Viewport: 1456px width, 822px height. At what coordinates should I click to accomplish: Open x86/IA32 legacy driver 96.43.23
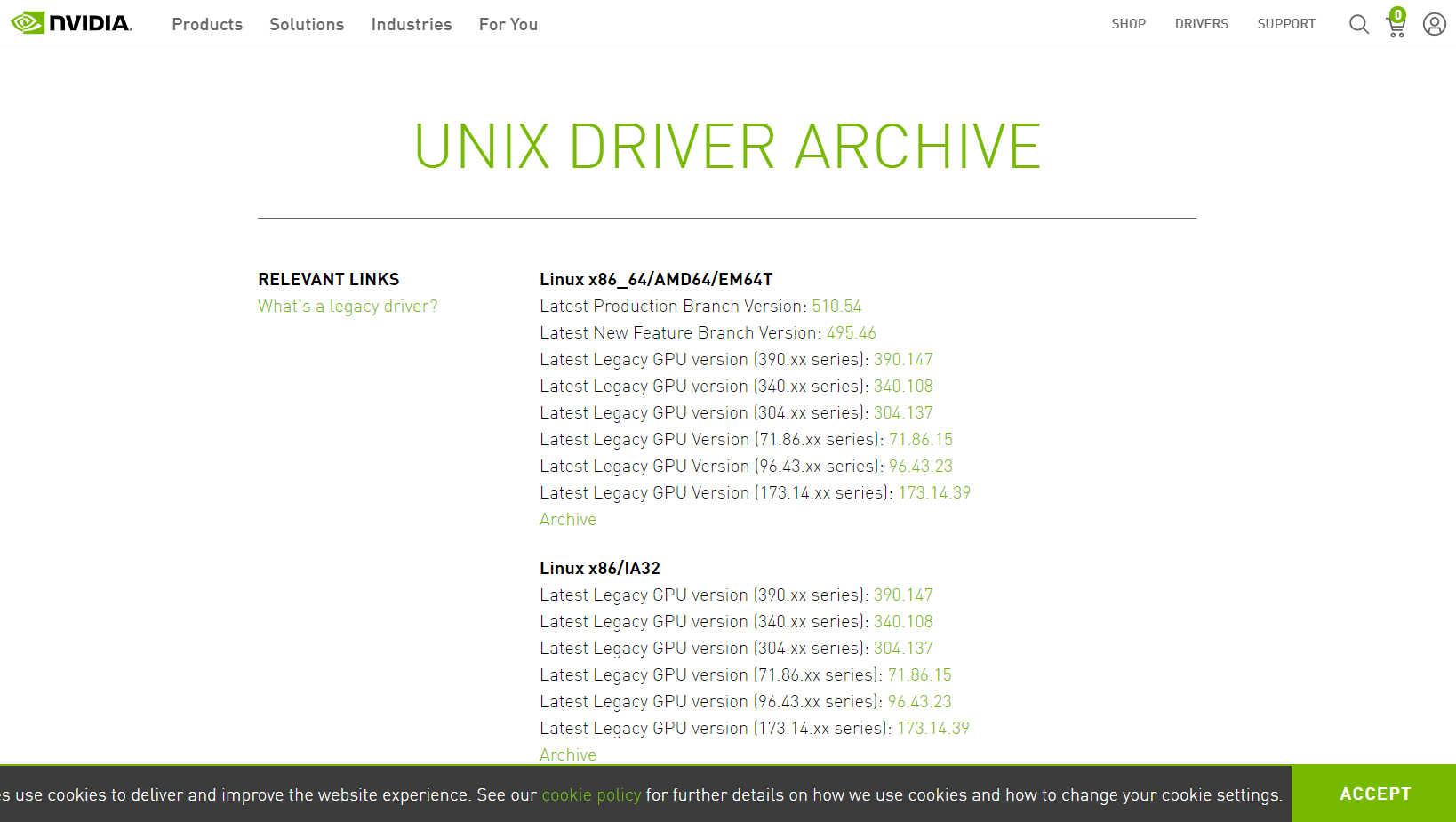point(920,702)
